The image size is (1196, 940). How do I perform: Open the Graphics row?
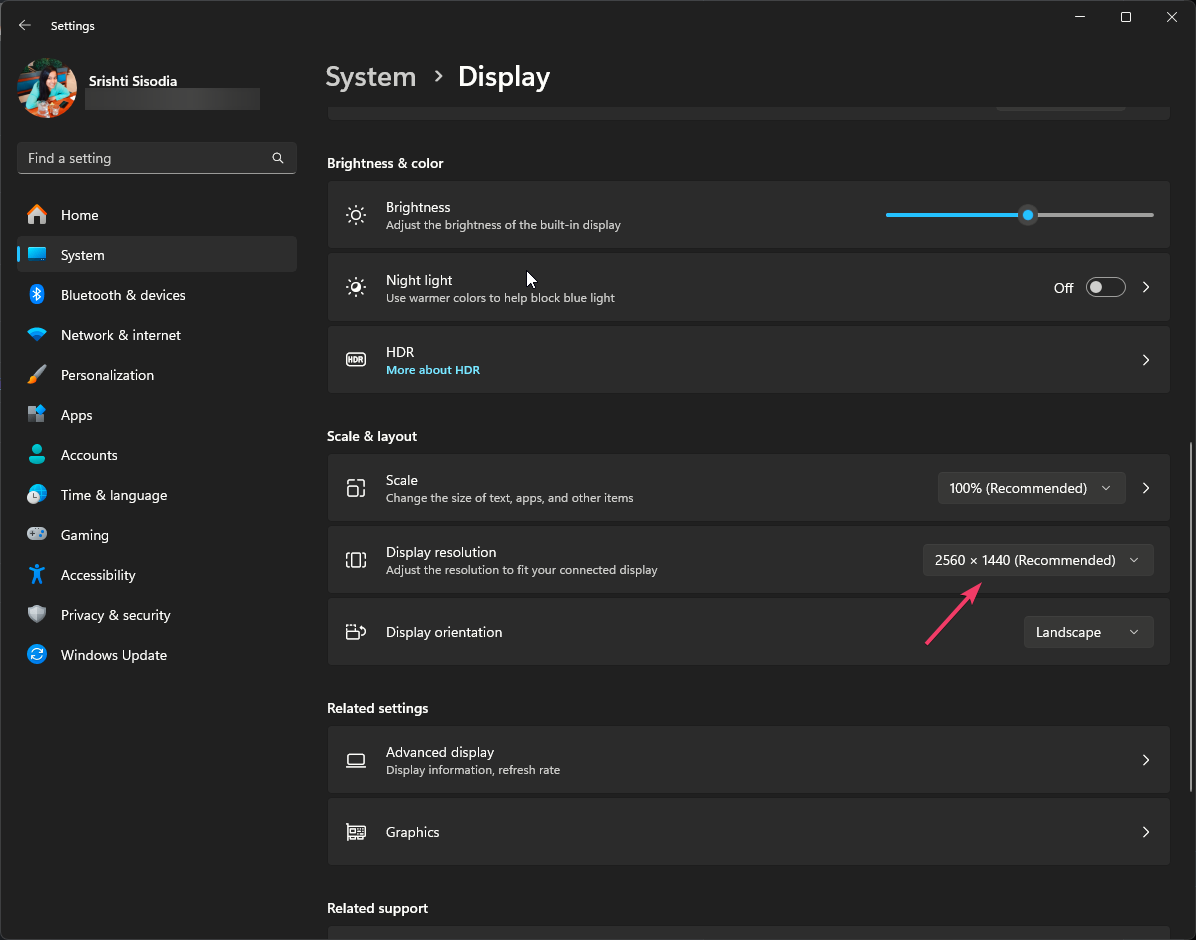(748, 832)
